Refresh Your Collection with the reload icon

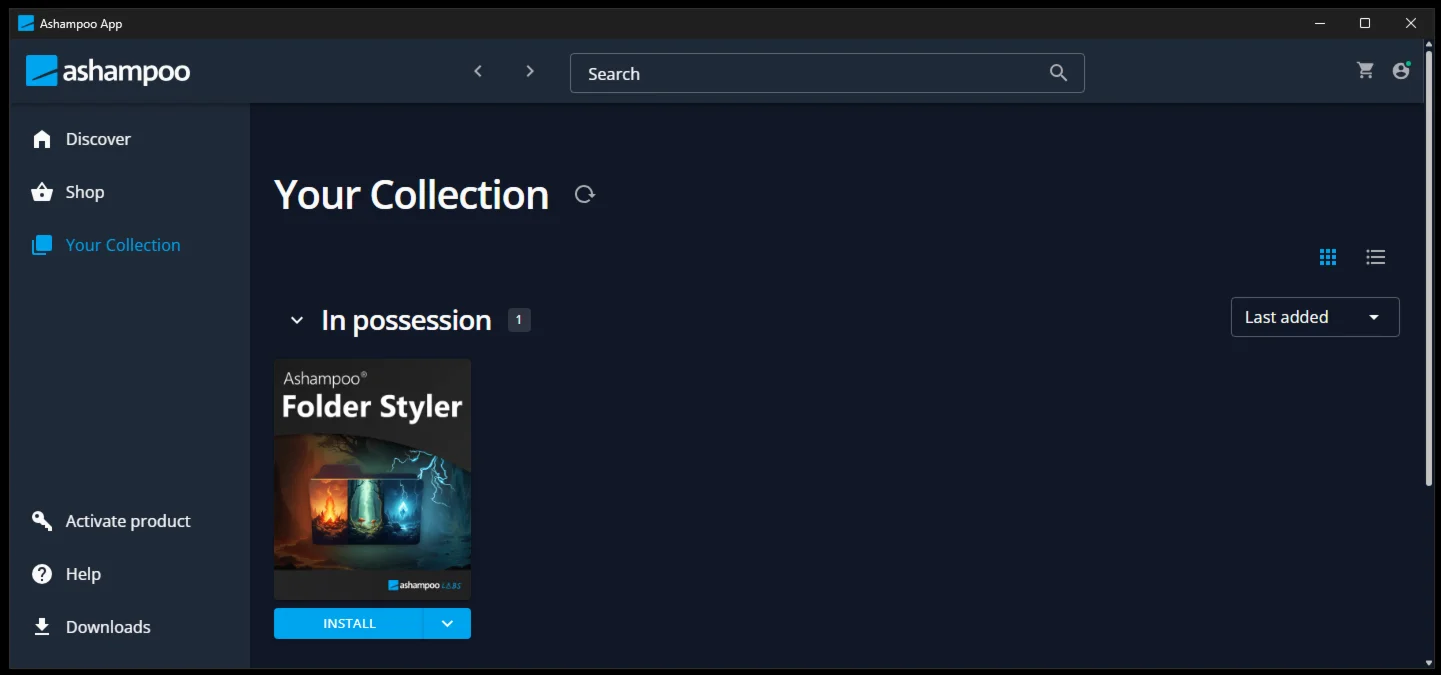pos(585,194)
